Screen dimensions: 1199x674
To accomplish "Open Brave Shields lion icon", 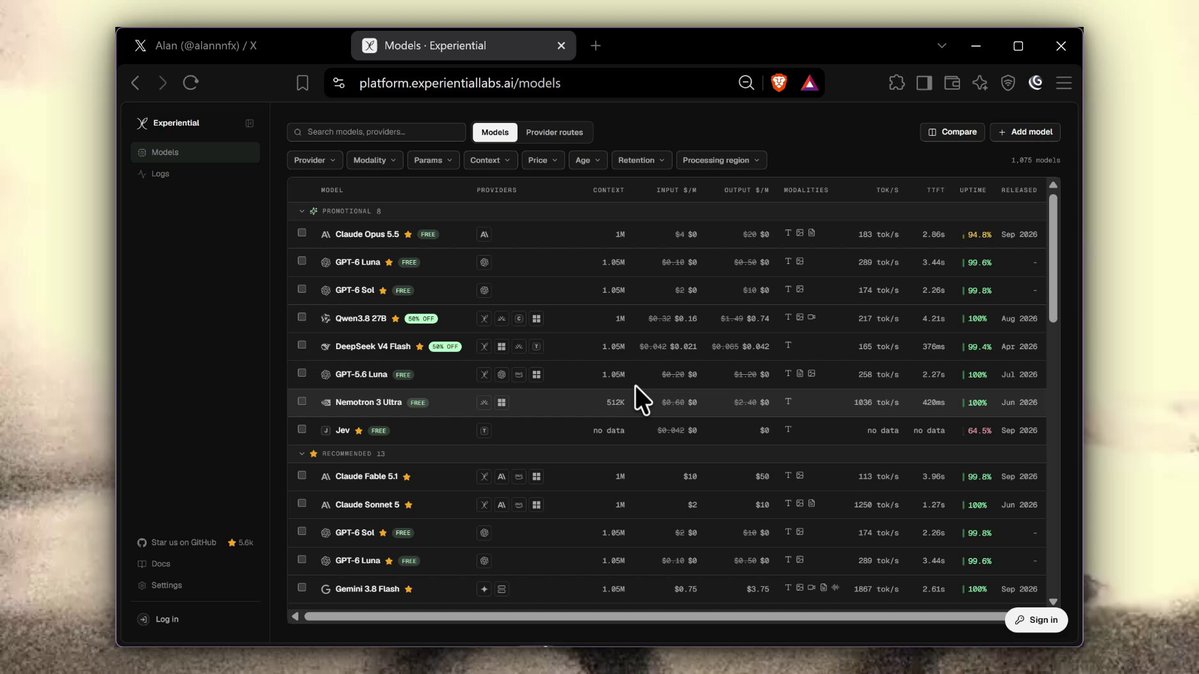I will [779, 83].
